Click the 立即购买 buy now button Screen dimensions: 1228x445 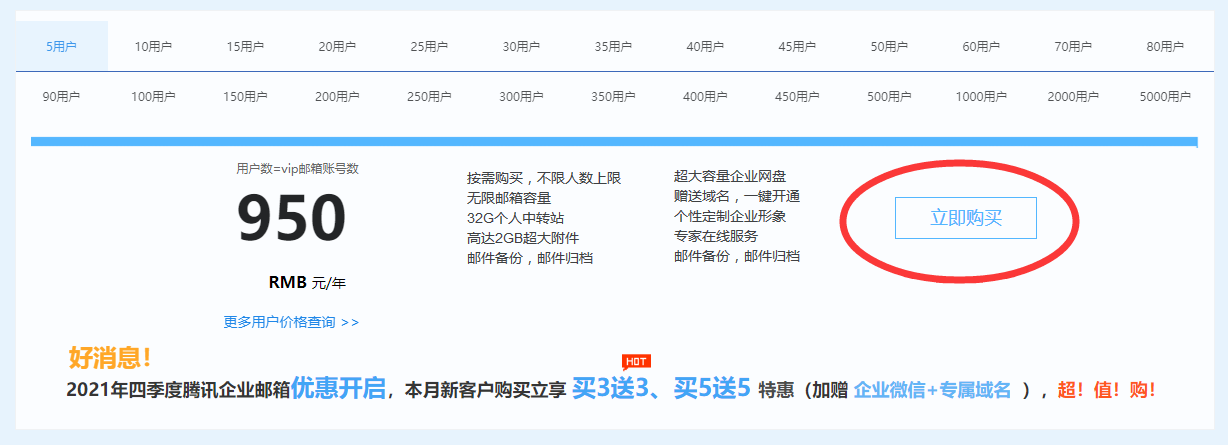tap(965, 218)
